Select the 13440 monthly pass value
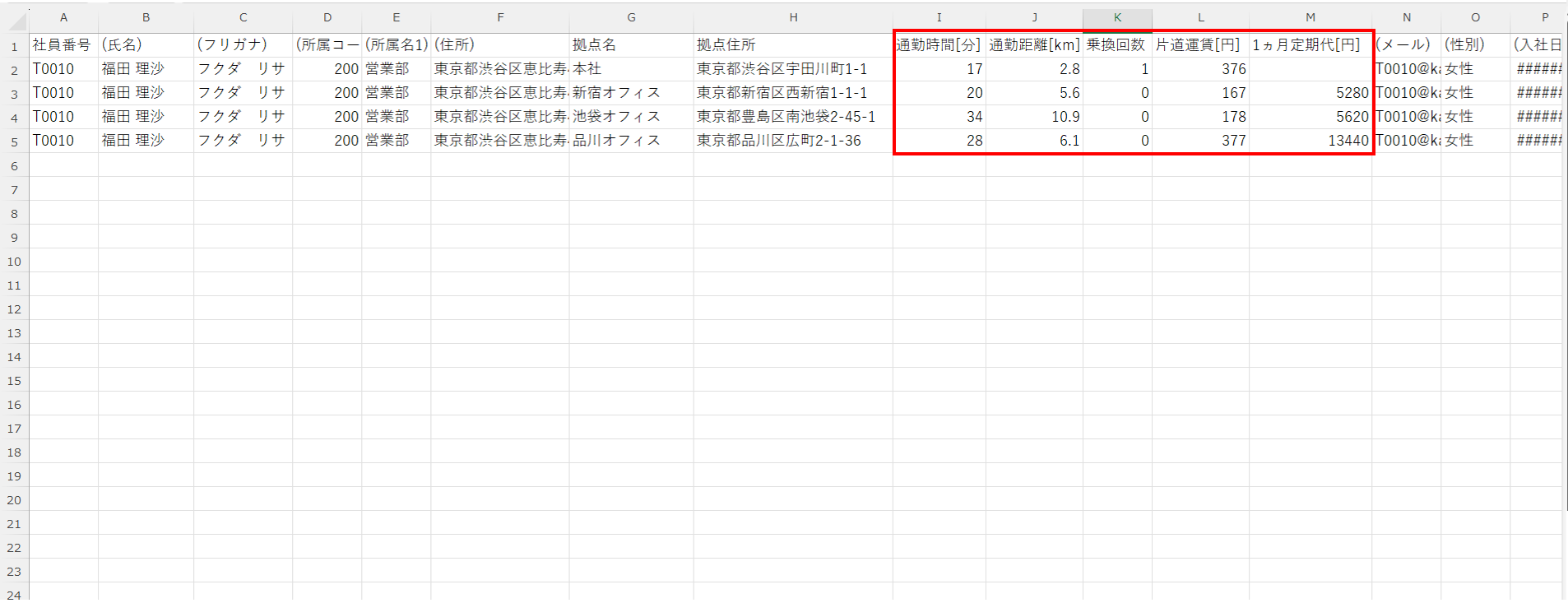 pyautogui.click(x=1310, y=141)
